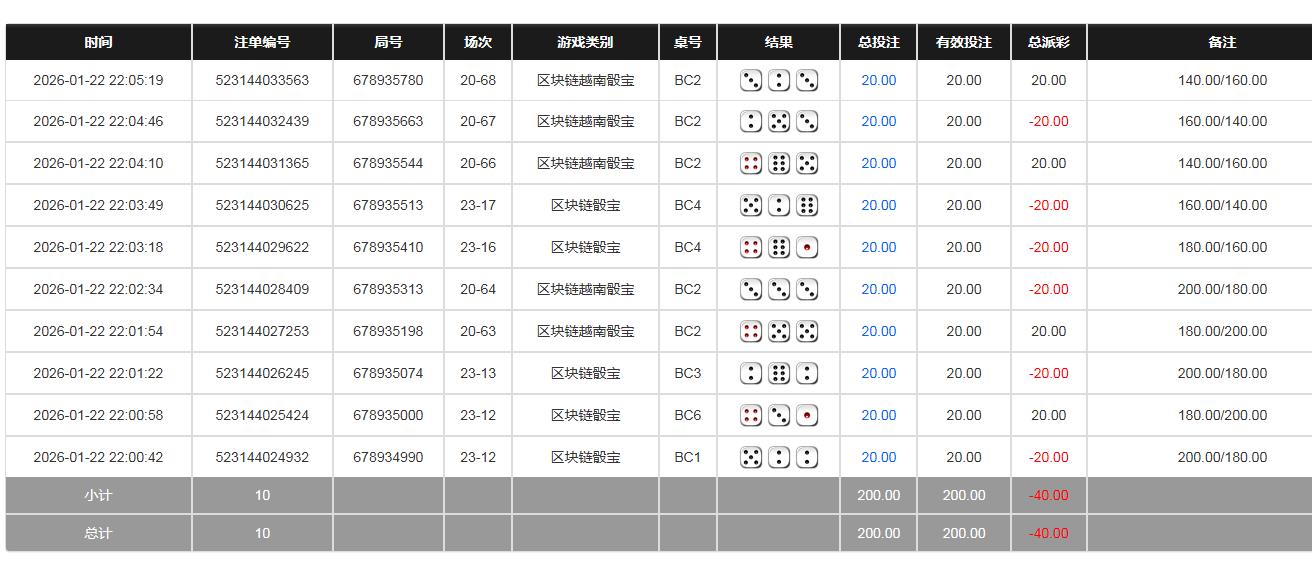Open blue 20.00 bet amount for order 523144029622
1312x564 pixels.
(x=878, y=247)
